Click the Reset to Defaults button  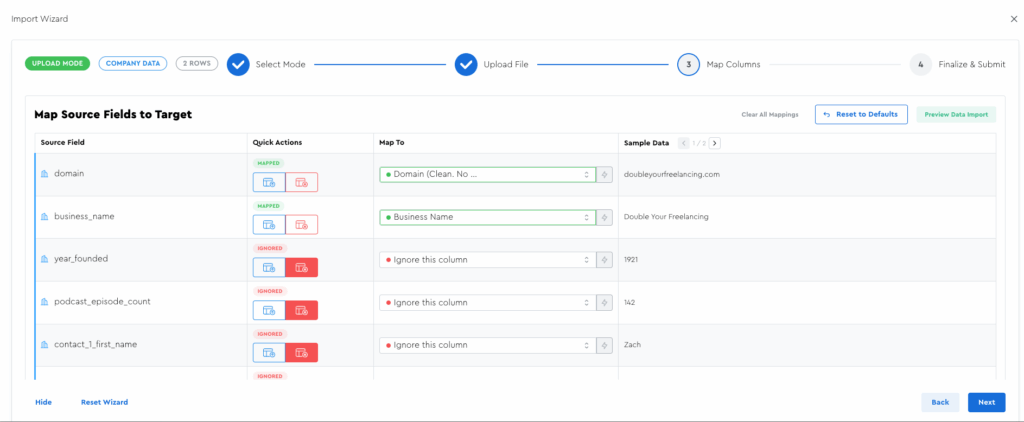tap(861, 114)
